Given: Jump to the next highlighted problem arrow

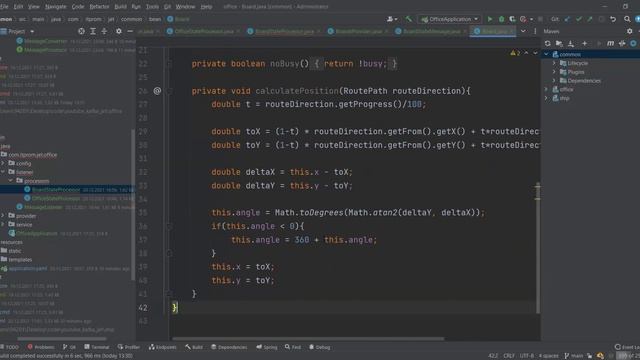Looking at the screenshot, I should pyautogui.click(x=535, y=53).
